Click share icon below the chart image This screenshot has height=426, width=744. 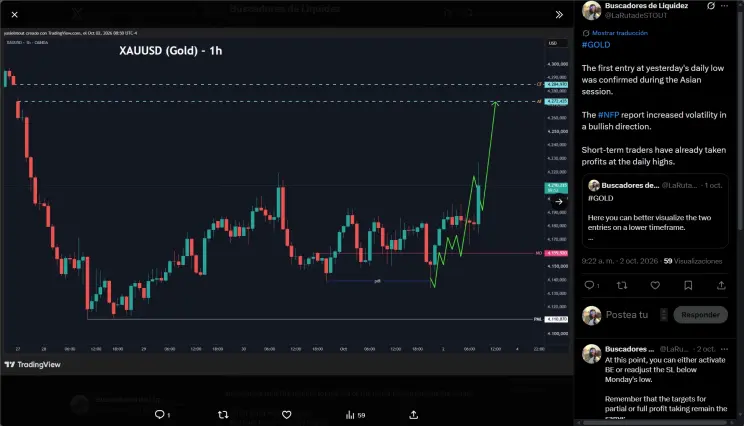pos(414,415)
